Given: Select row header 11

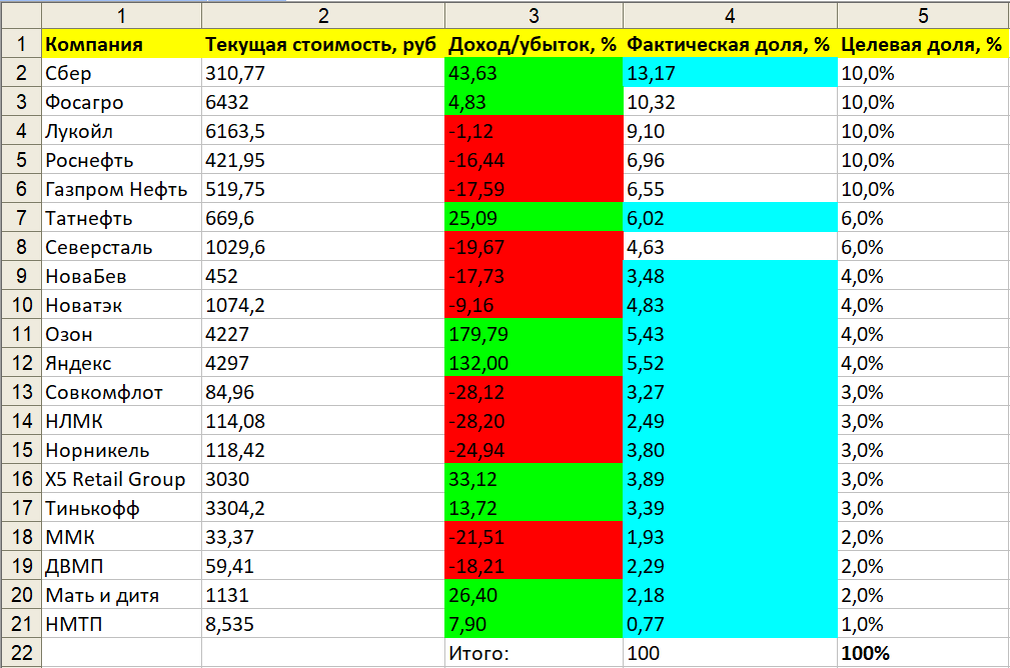Looking at the screenshot, I should 21,334.
